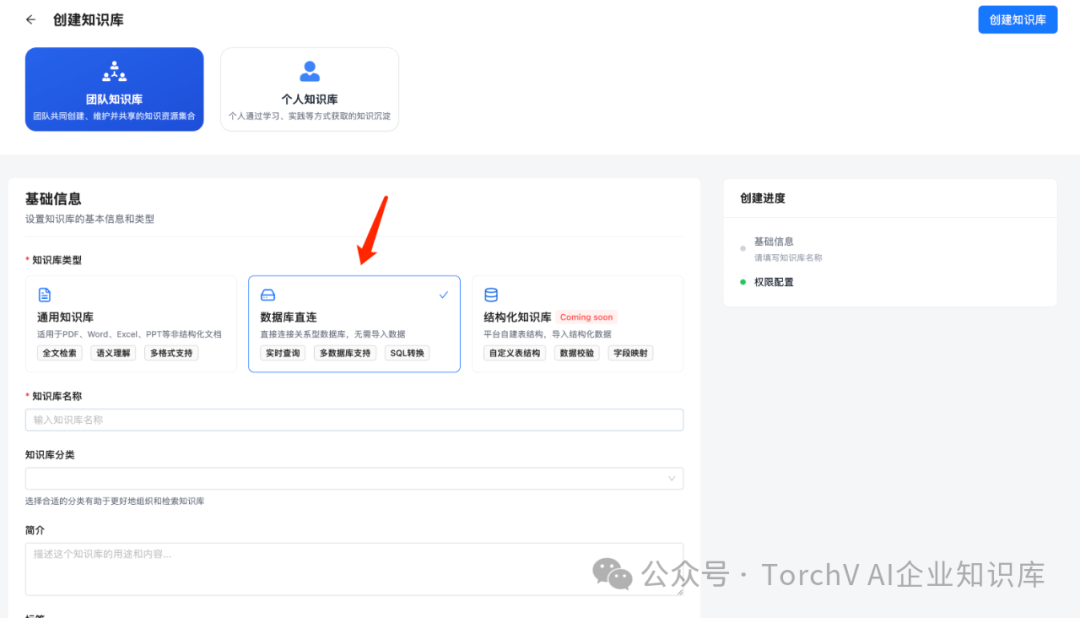Click the Coming soon badge
Viewport: 1080px width, 618px height.
pos(586,317)
